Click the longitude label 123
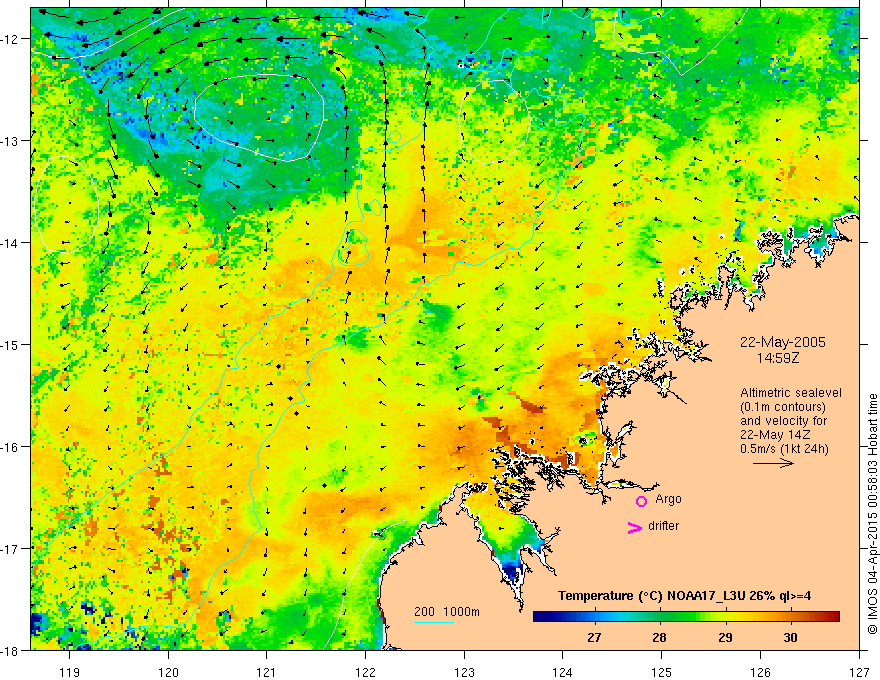Viewport: 880px width, 680px height. point(464,672)
